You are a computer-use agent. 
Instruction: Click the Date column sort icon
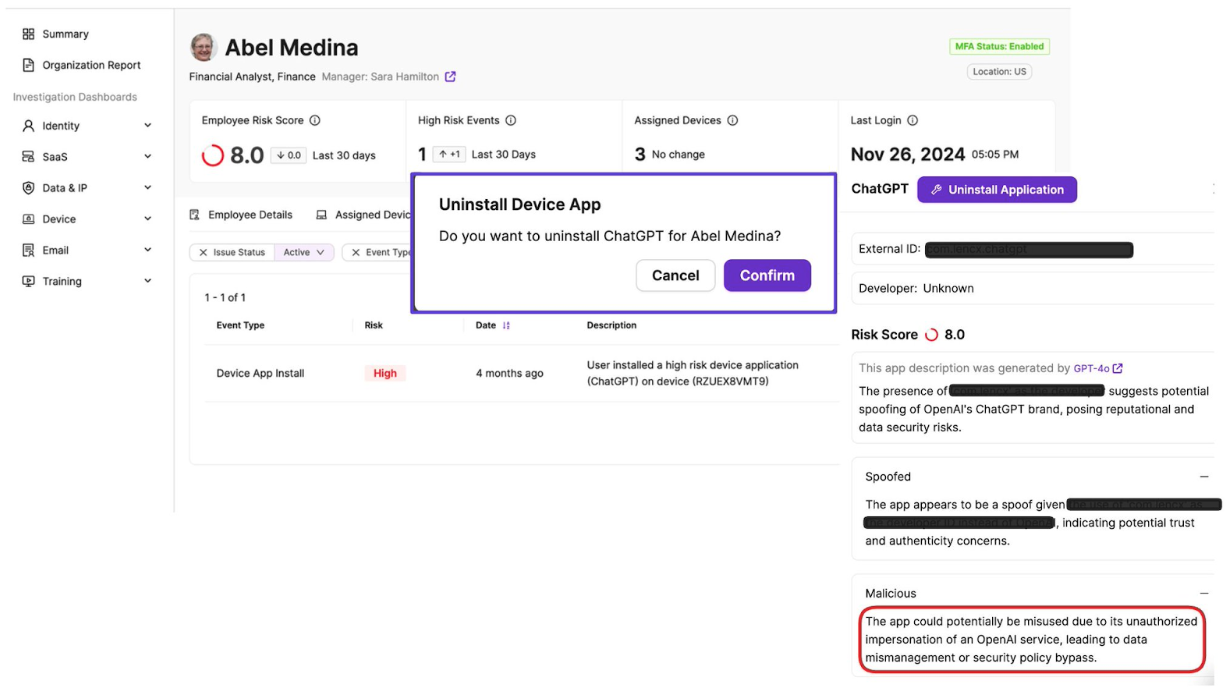click(506, 326)
